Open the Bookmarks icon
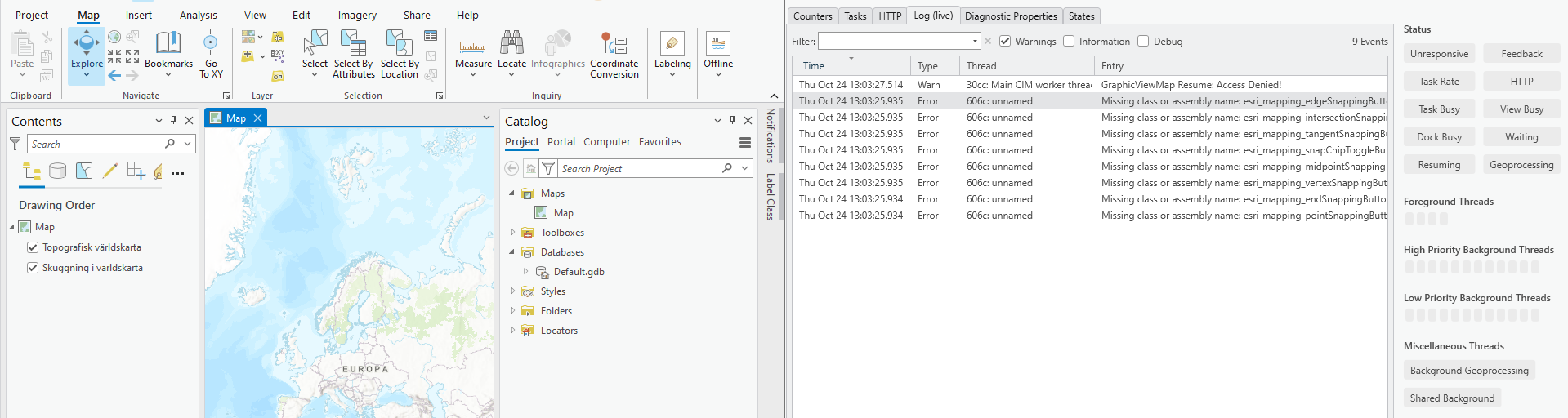 [x=168, y=44]
